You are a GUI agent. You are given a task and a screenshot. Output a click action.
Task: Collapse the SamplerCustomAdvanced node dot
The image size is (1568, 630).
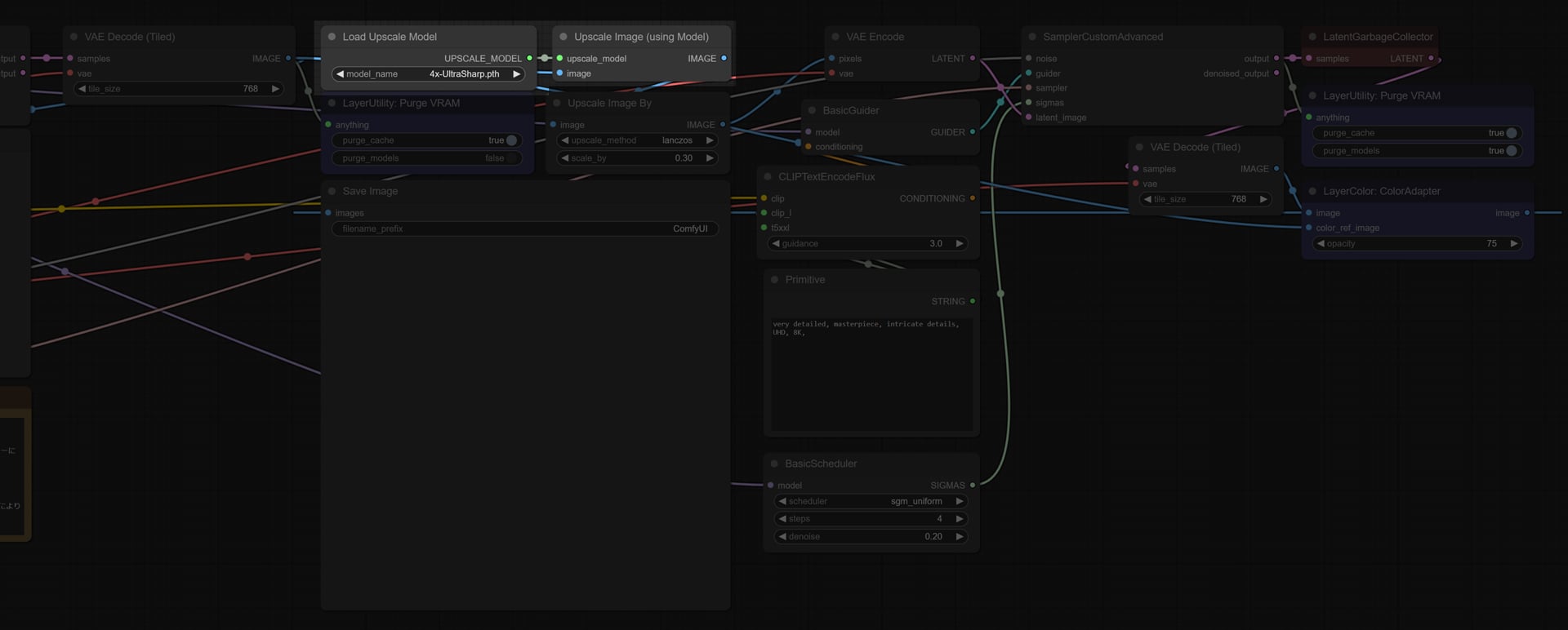(x=1032, y=37)
